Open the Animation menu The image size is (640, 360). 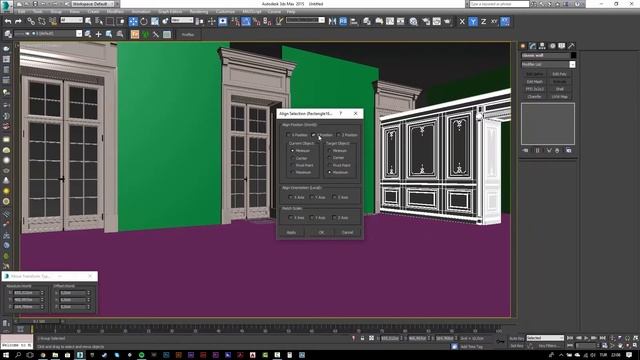point(140,12)
